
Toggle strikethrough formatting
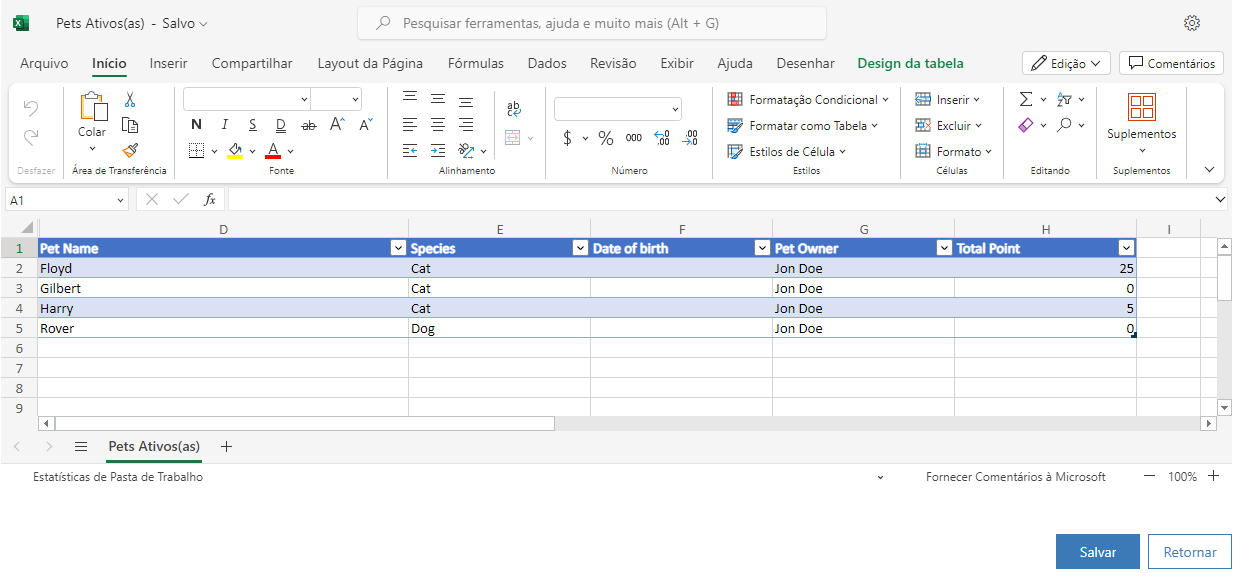click(309, 125)
